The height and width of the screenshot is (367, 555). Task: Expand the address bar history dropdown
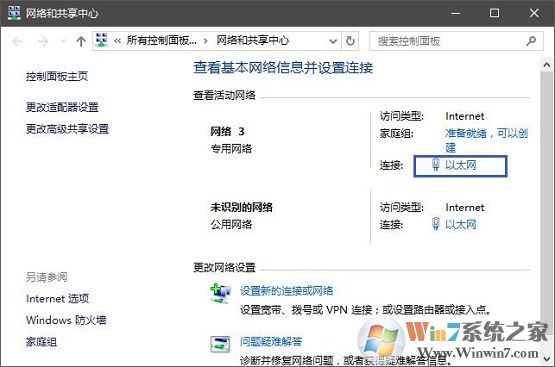(x=333, y=41)
